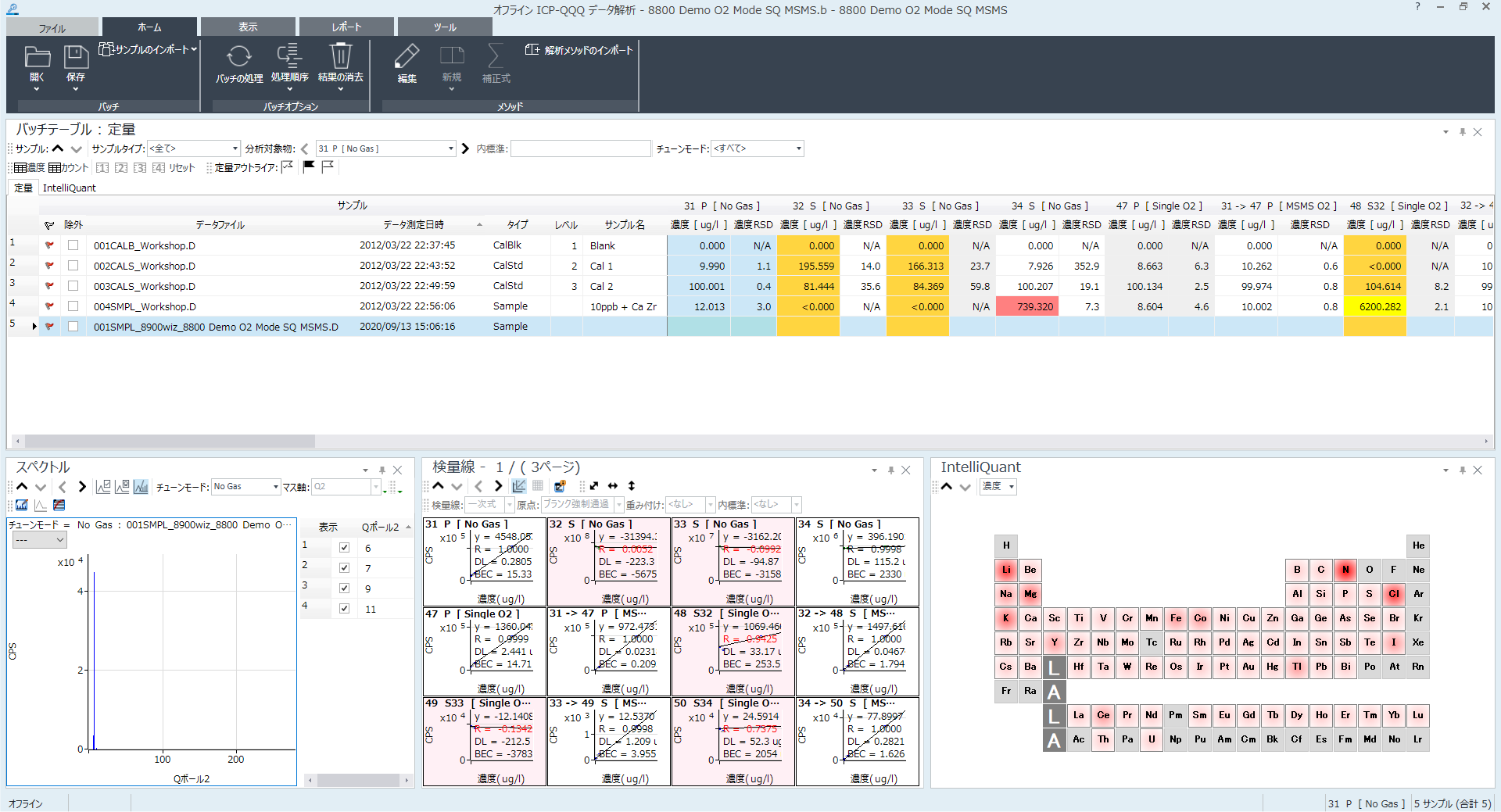This screenshot has width=1501, height=812.
Task: Go to next calibration curve page
Action: point(498,486)
